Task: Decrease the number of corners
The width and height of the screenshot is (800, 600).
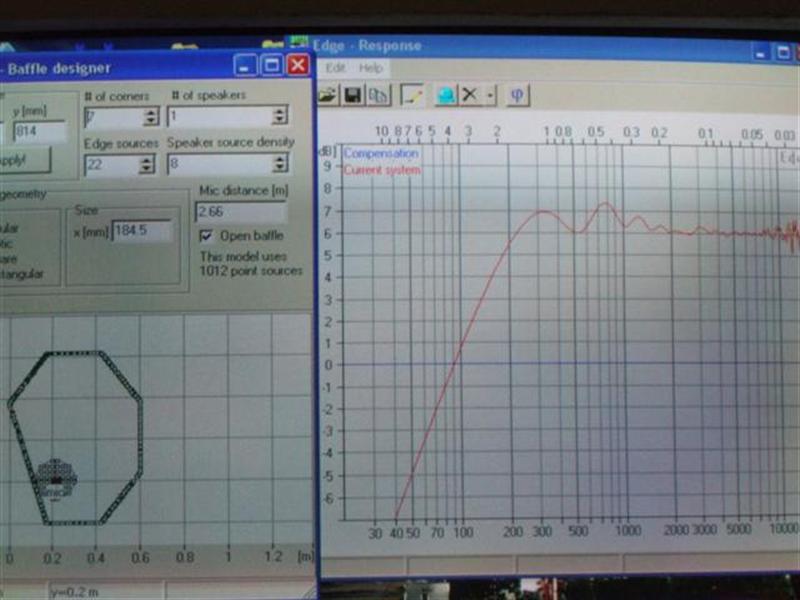Action: [x=151, y=121]
